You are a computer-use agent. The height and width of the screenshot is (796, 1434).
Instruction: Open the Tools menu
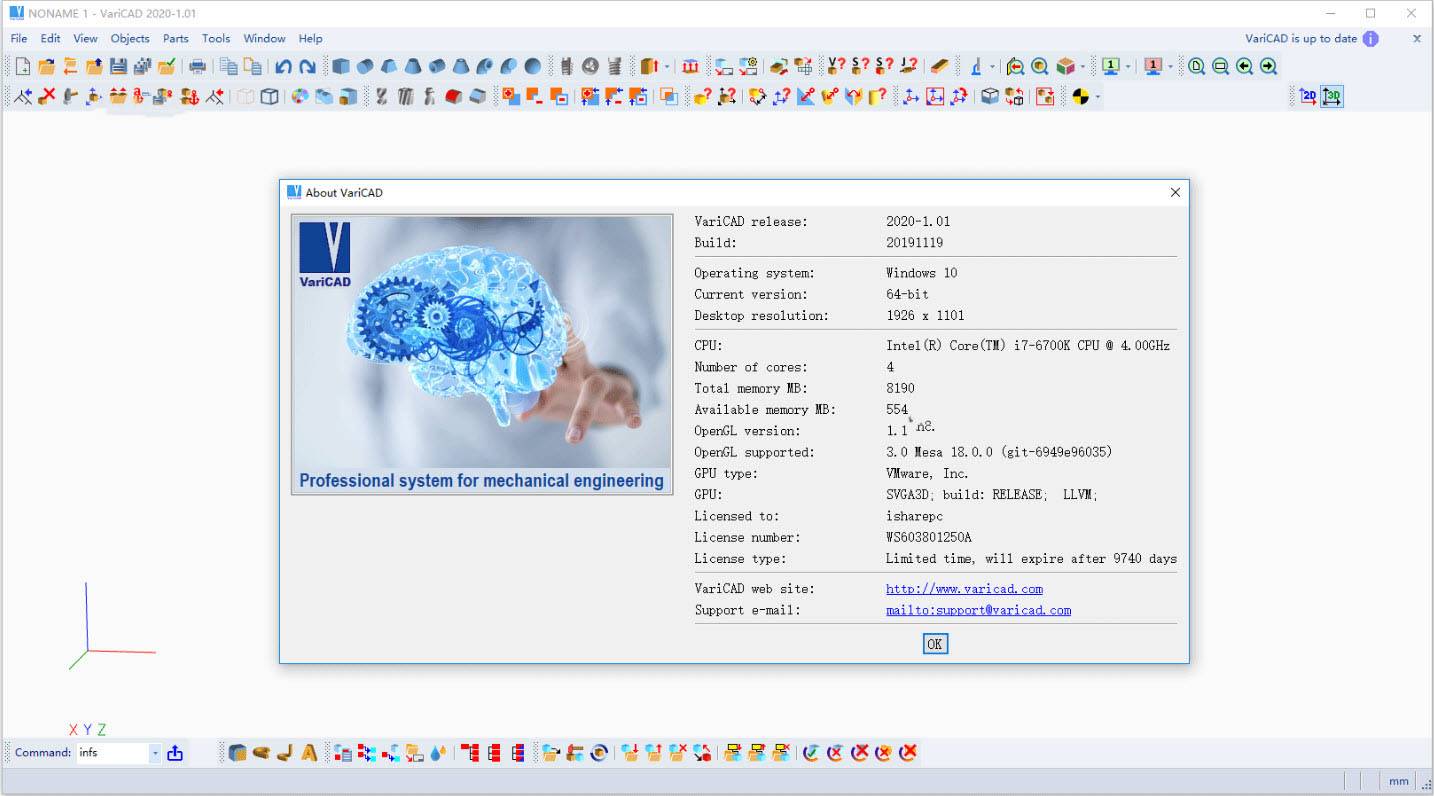coord(216,38)
